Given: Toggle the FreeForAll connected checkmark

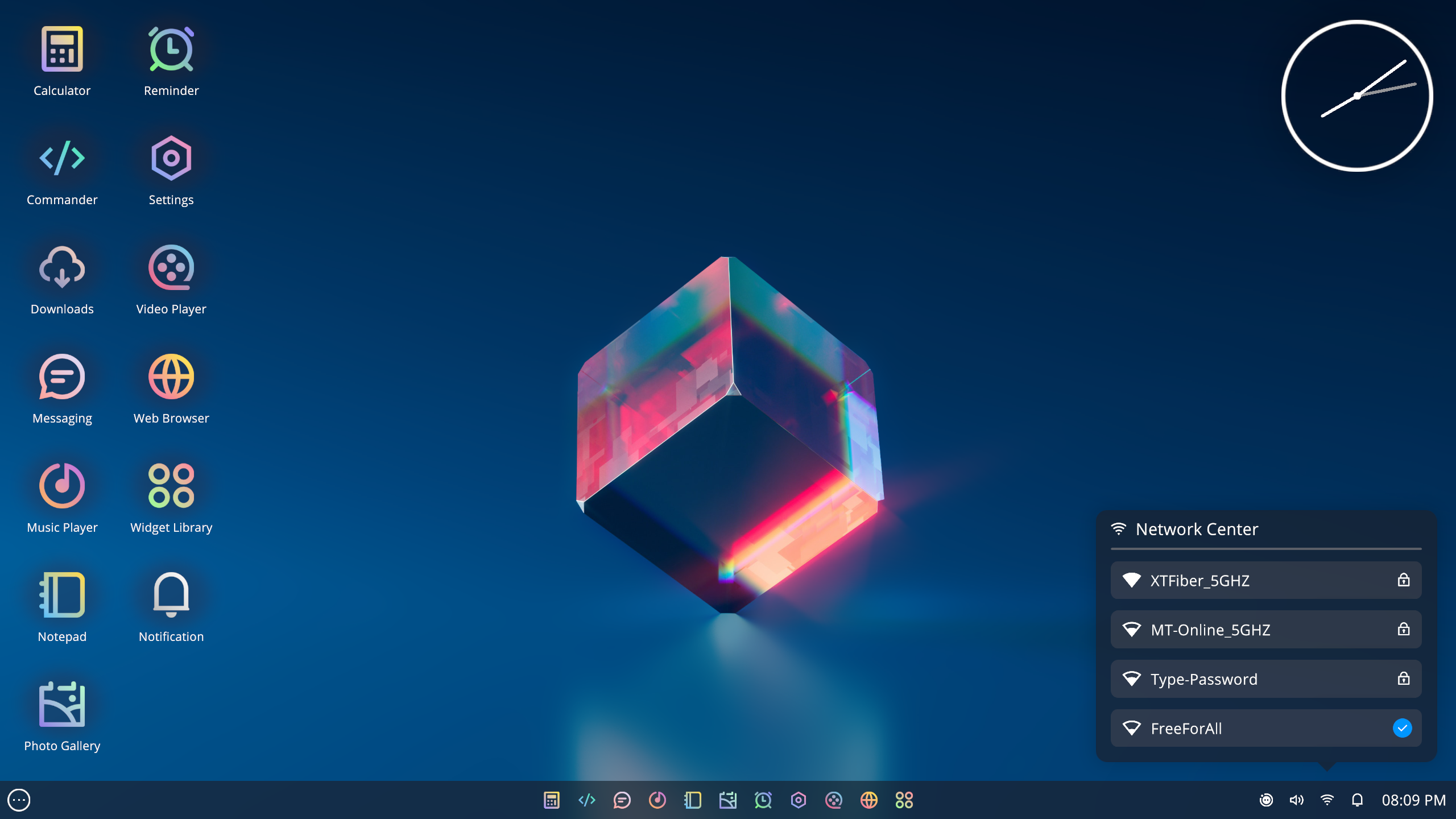Looking at the screenshot, I should [1402, 728].
